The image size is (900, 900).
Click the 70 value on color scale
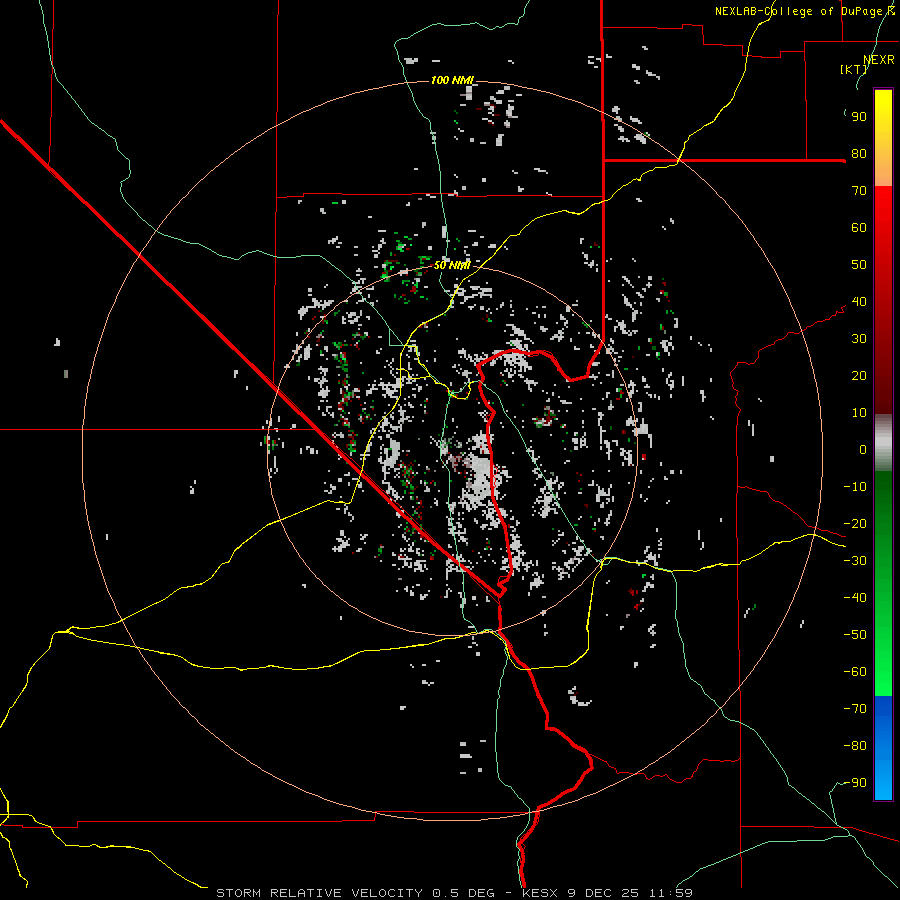coord(859,191)
